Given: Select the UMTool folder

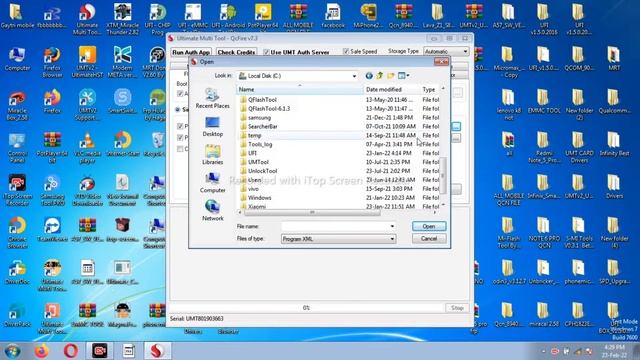Looking at the screenshot, I should pos(258,162).
